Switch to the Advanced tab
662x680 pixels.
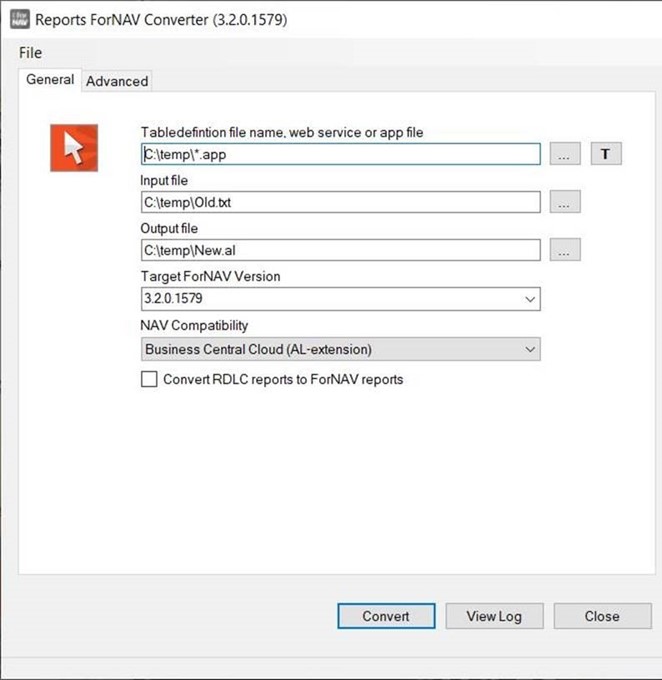click(117, 81)
